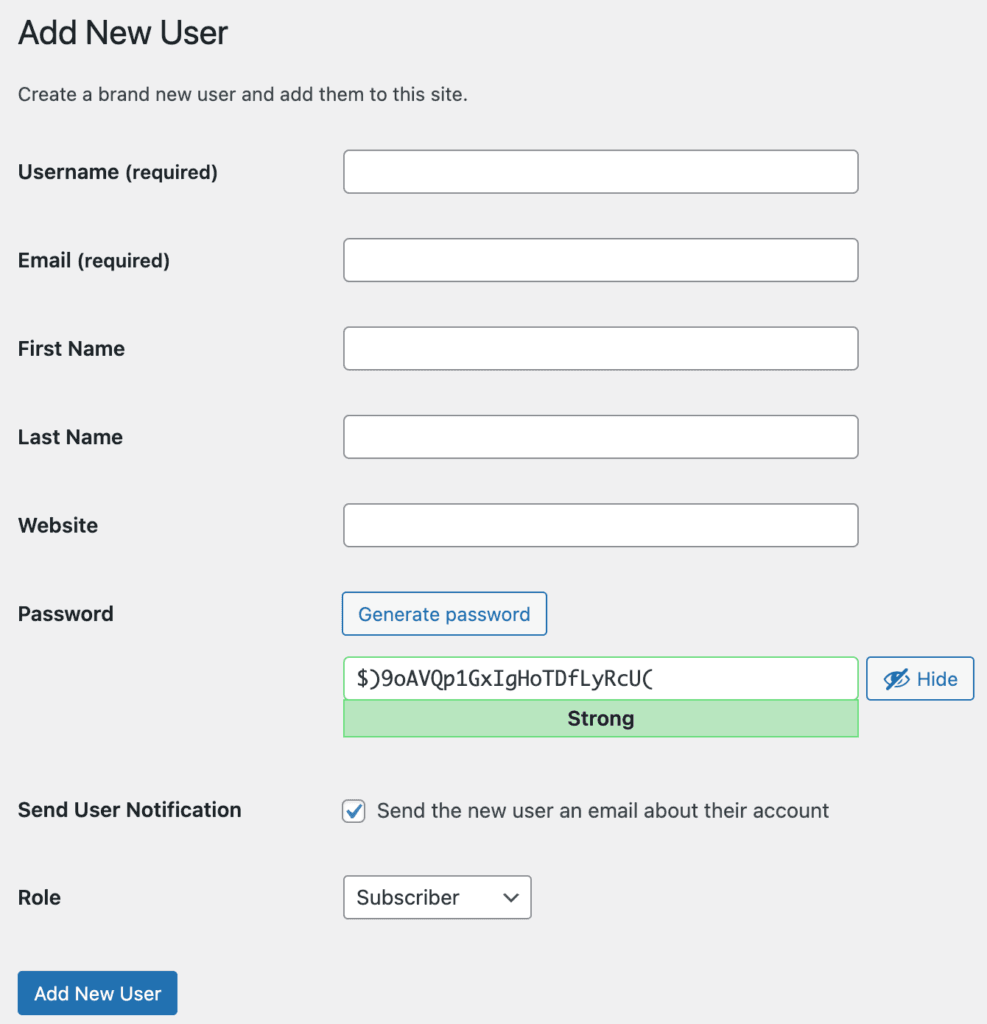Click the Add New User page heading
This screenshot has width=987, height=1024.
click(x=122, y=33)
